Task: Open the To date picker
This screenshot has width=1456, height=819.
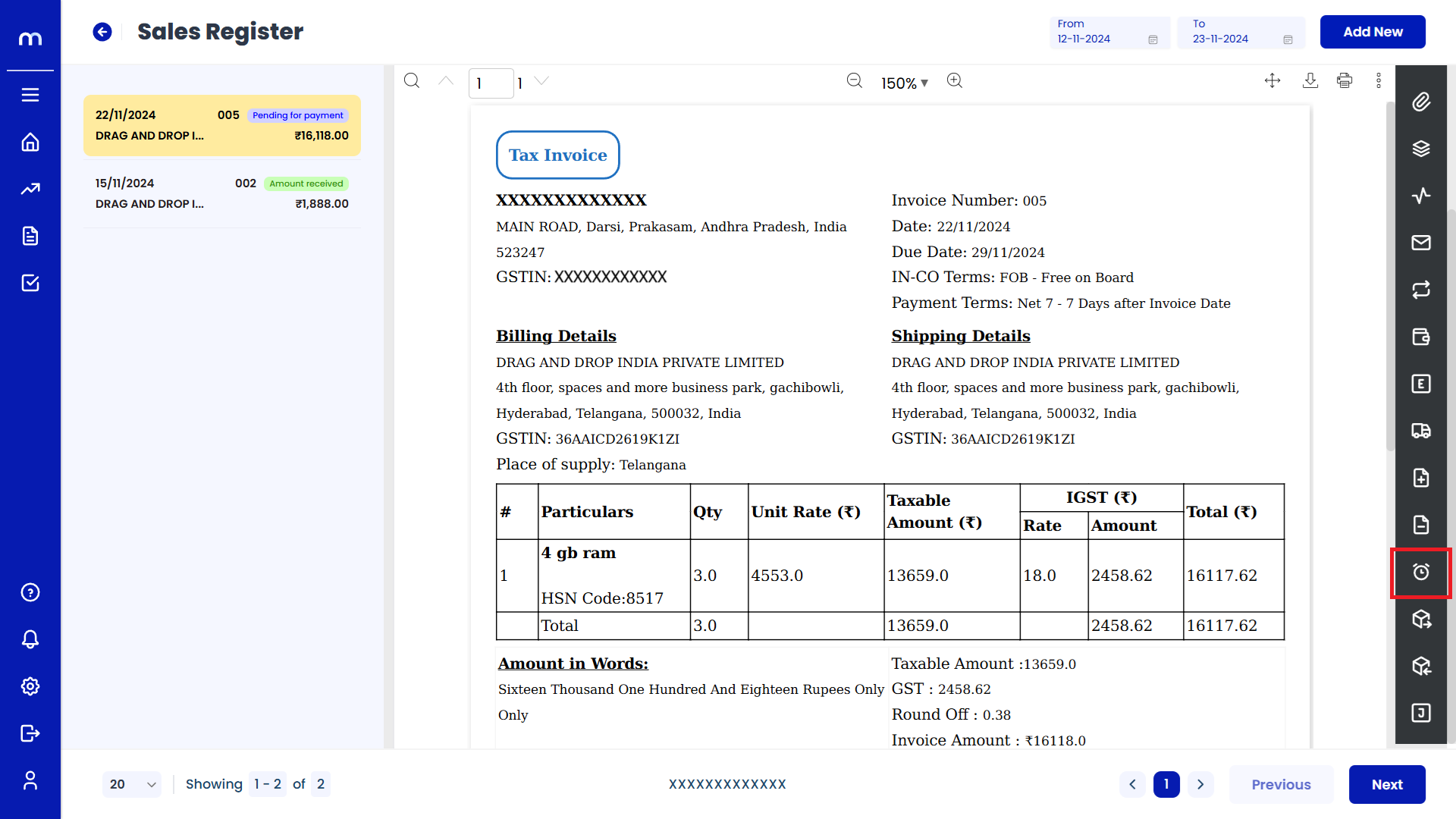Action: [1241, 32]
